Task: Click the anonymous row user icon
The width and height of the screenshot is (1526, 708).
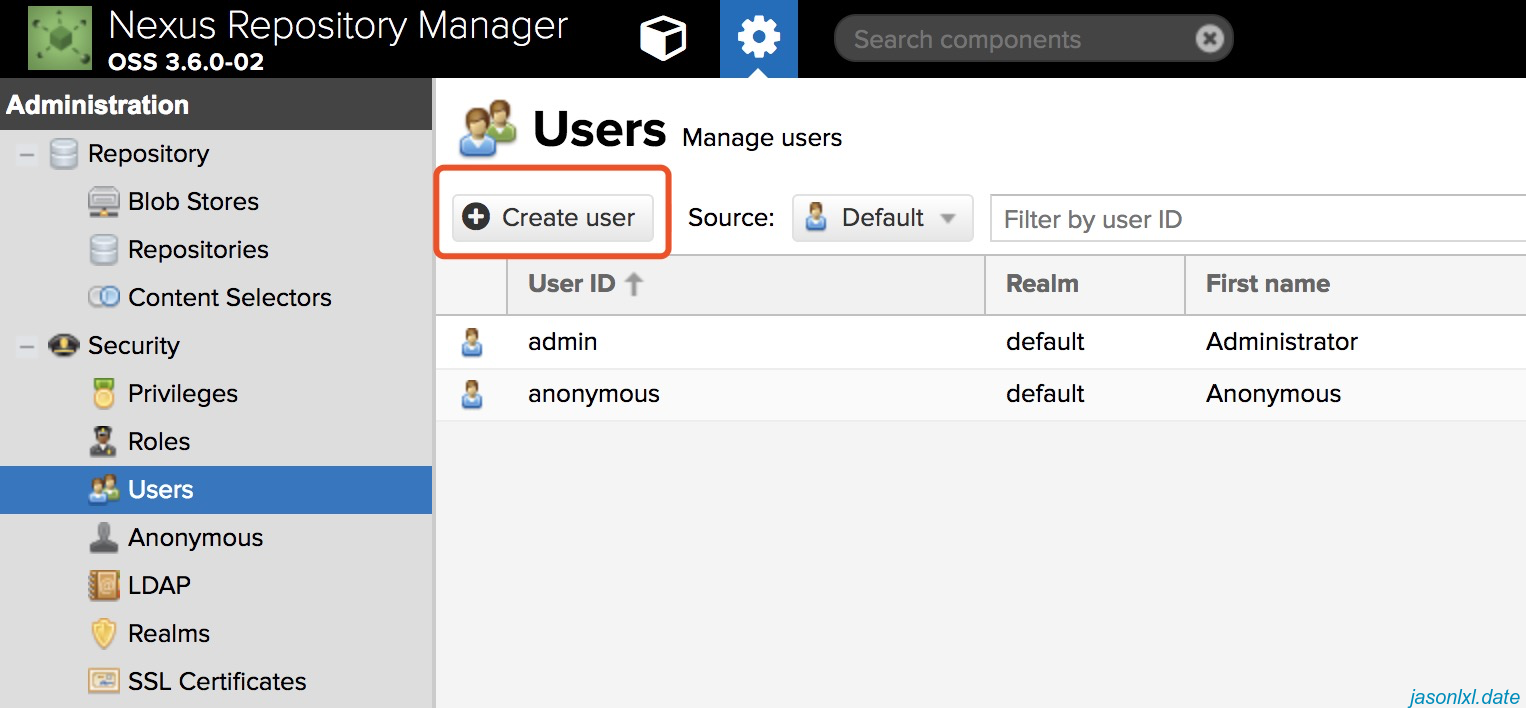Action: (x=472, y=394)
